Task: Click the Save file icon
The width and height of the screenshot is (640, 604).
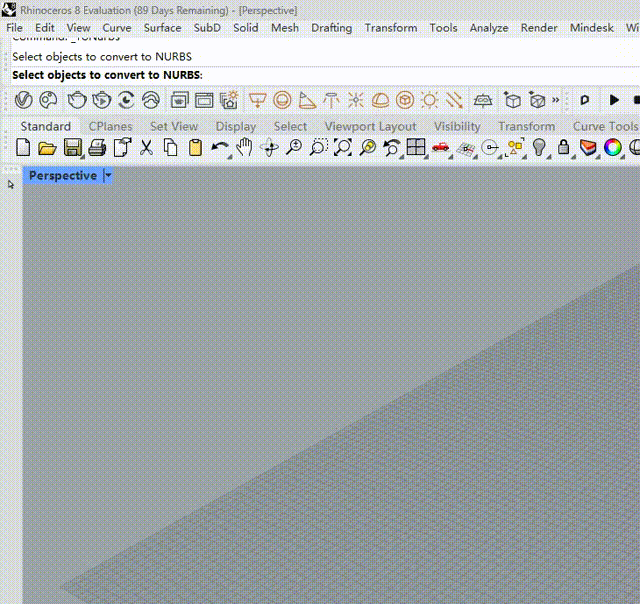Action: pyautogui.click(x=72, y=148)
